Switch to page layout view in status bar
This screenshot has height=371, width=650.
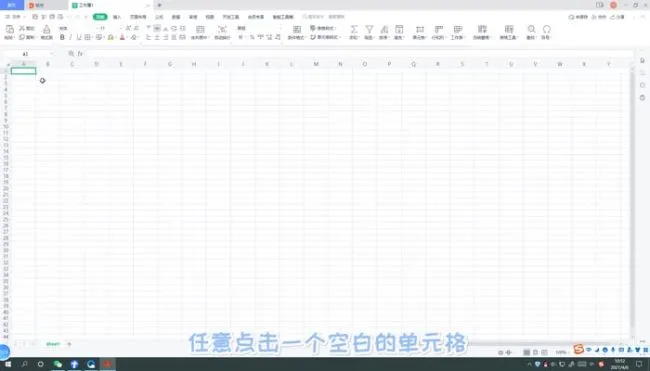535,352
